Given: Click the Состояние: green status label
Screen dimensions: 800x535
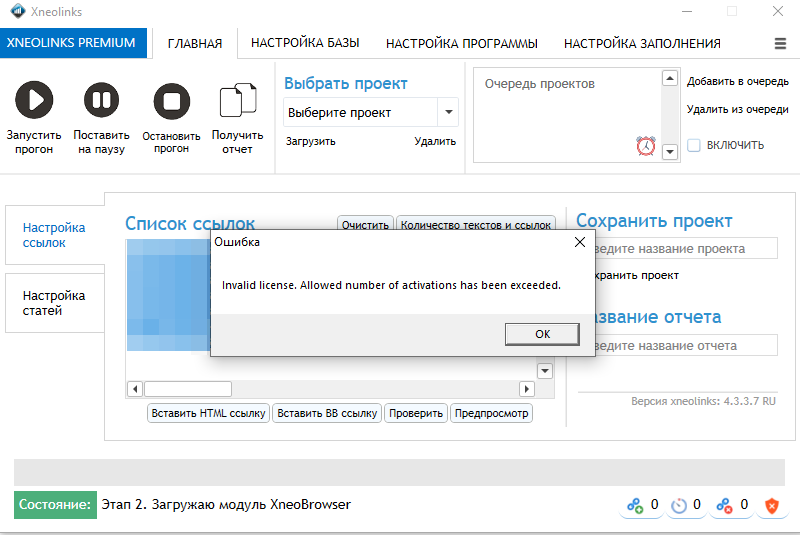Looking at the screenshot, I should coord(55,505).
